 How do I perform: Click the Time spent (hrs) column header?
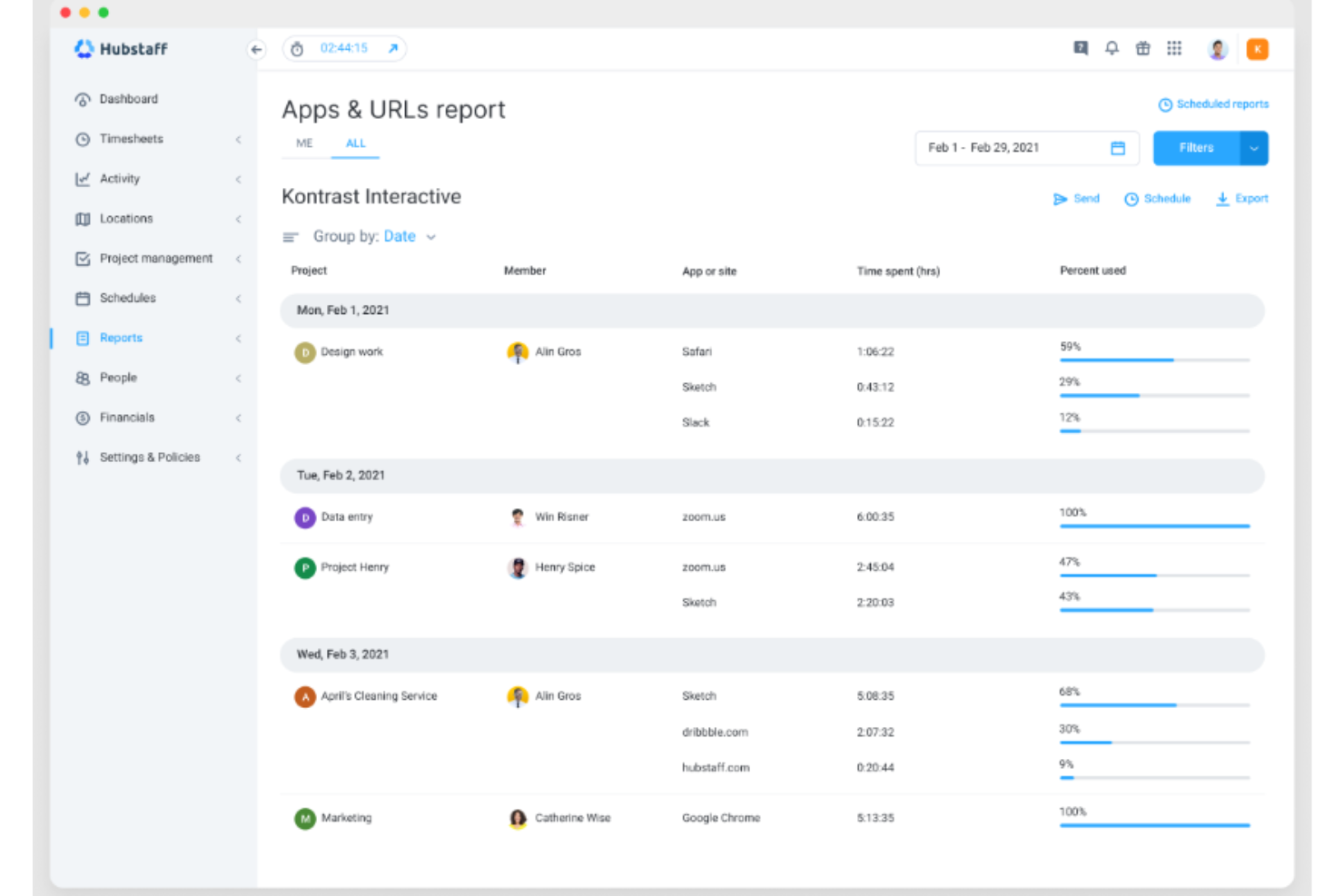pyautogui.click(x=898, y=271)
